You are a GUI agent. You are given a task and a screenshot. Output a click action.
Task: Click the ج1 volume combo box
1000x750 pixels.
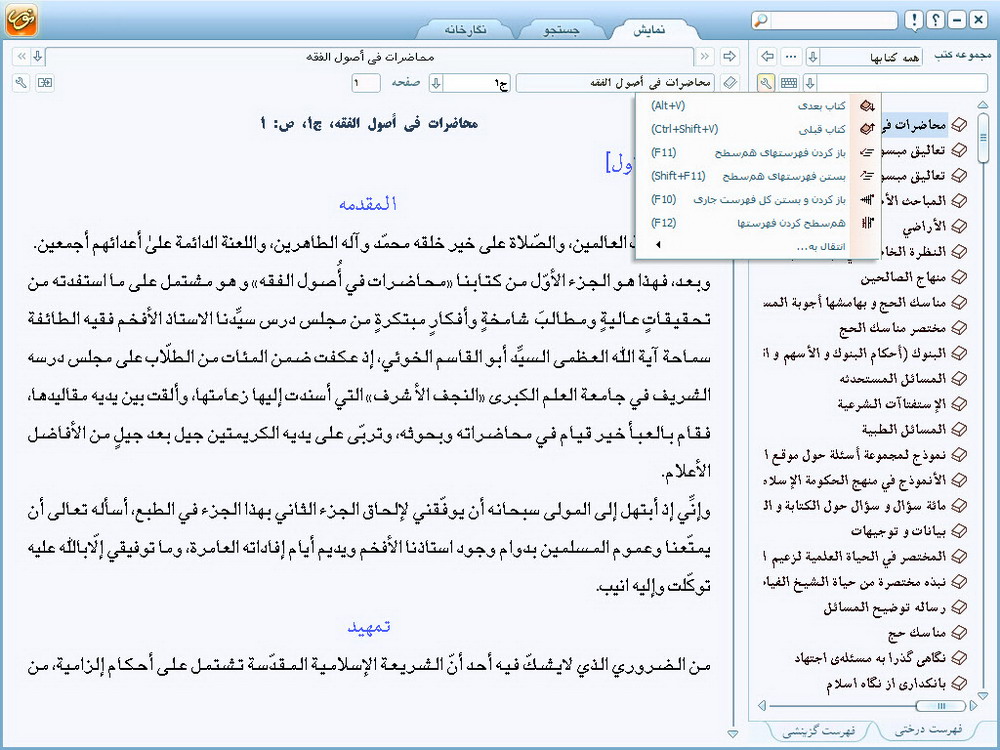pyautogui.click(x=476, y=82)
